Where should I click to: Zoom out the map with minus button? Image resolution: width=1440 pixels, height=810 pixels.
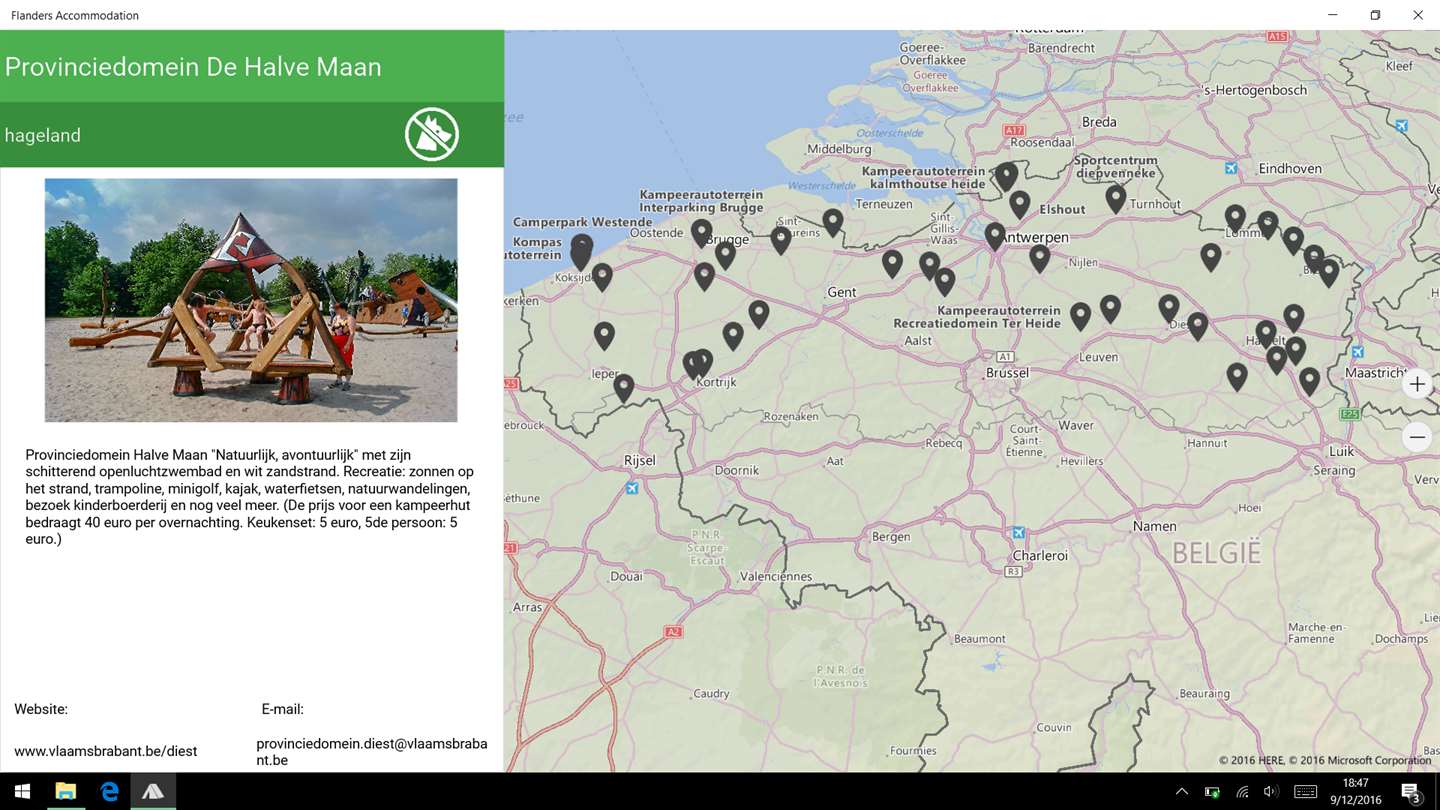click(x=1417, y=437)
